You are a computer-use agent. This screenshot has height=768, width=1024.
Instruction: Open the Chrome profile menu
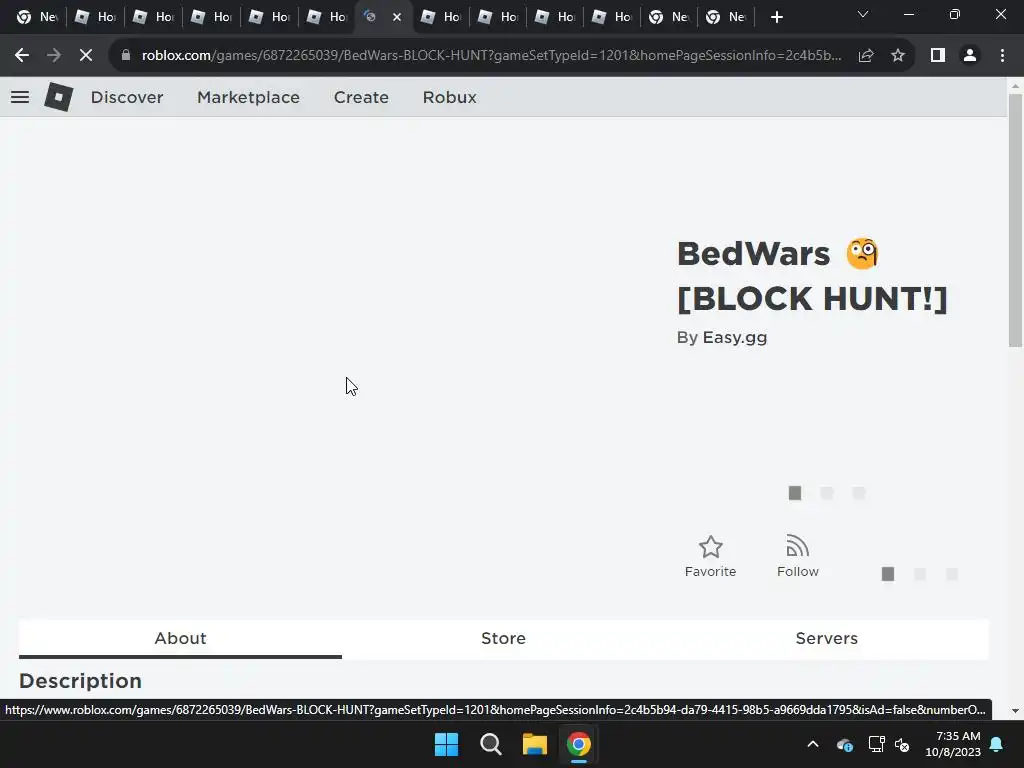[970, 56]
